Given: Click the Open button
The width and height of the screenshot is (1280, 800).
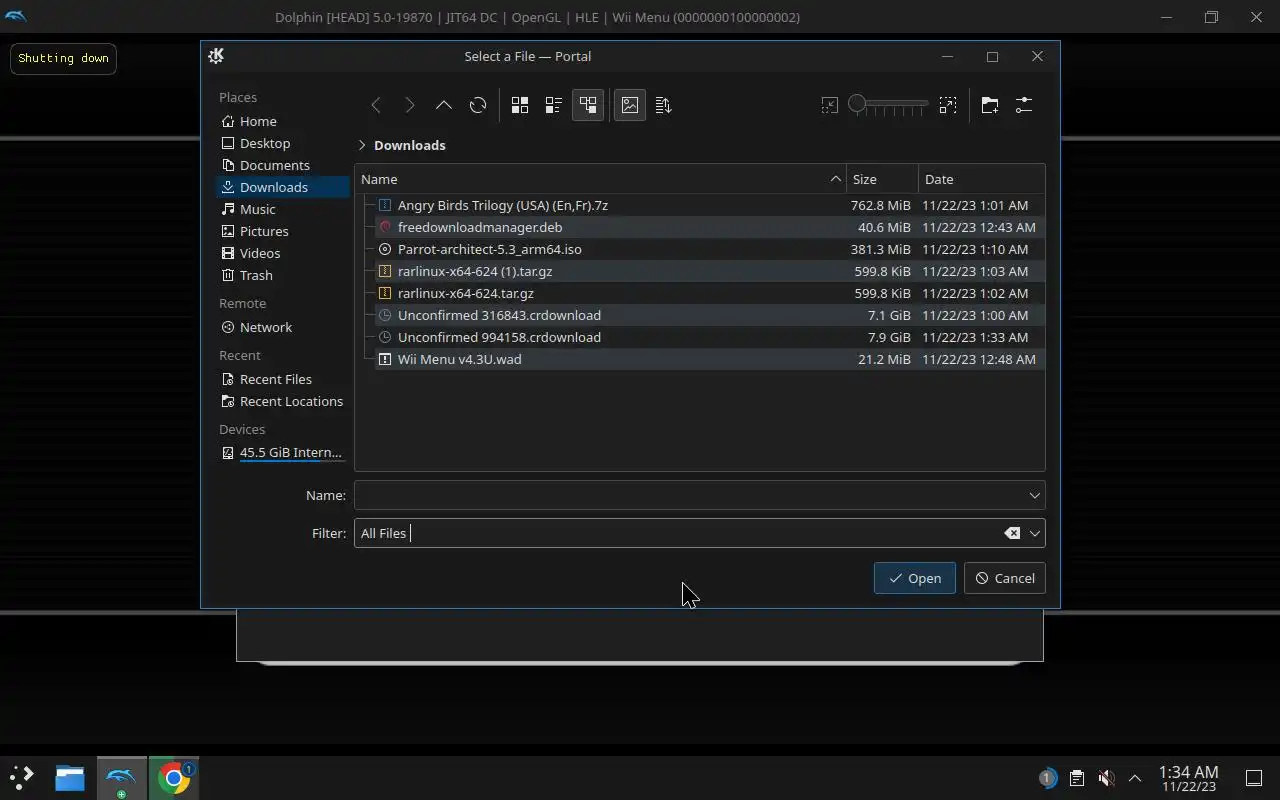Looking at the screenshot, I should (x=915, y=578).
